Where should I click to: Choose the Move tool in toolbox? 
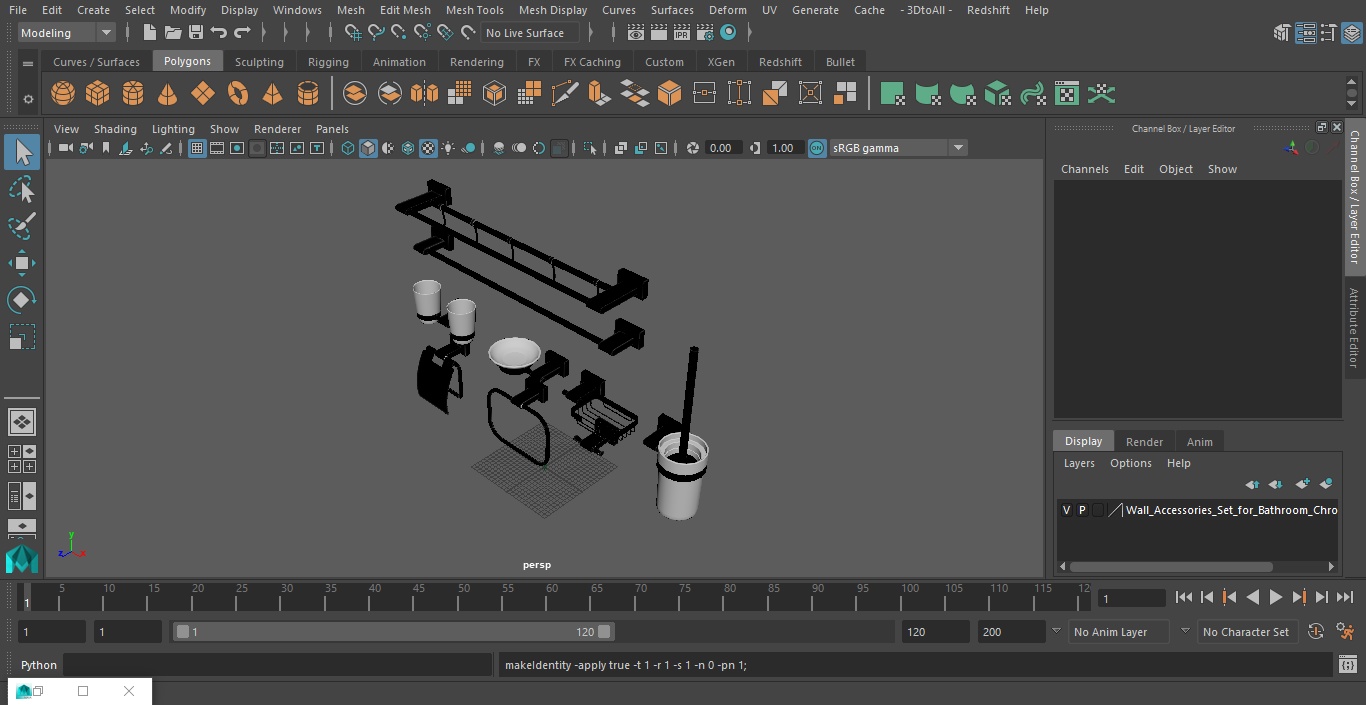point(22,263)
